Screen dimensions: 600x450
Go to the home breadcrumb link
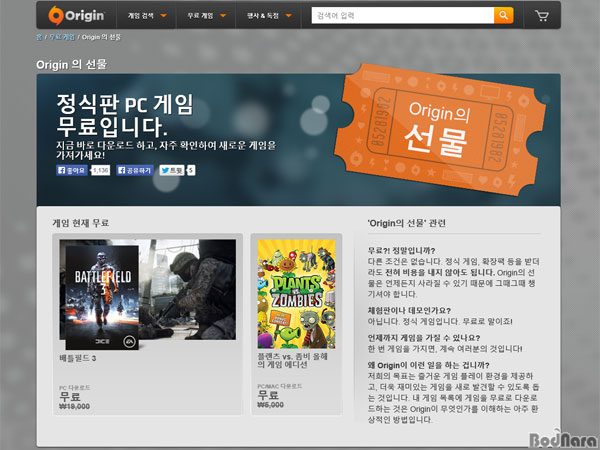pos(39,37)
